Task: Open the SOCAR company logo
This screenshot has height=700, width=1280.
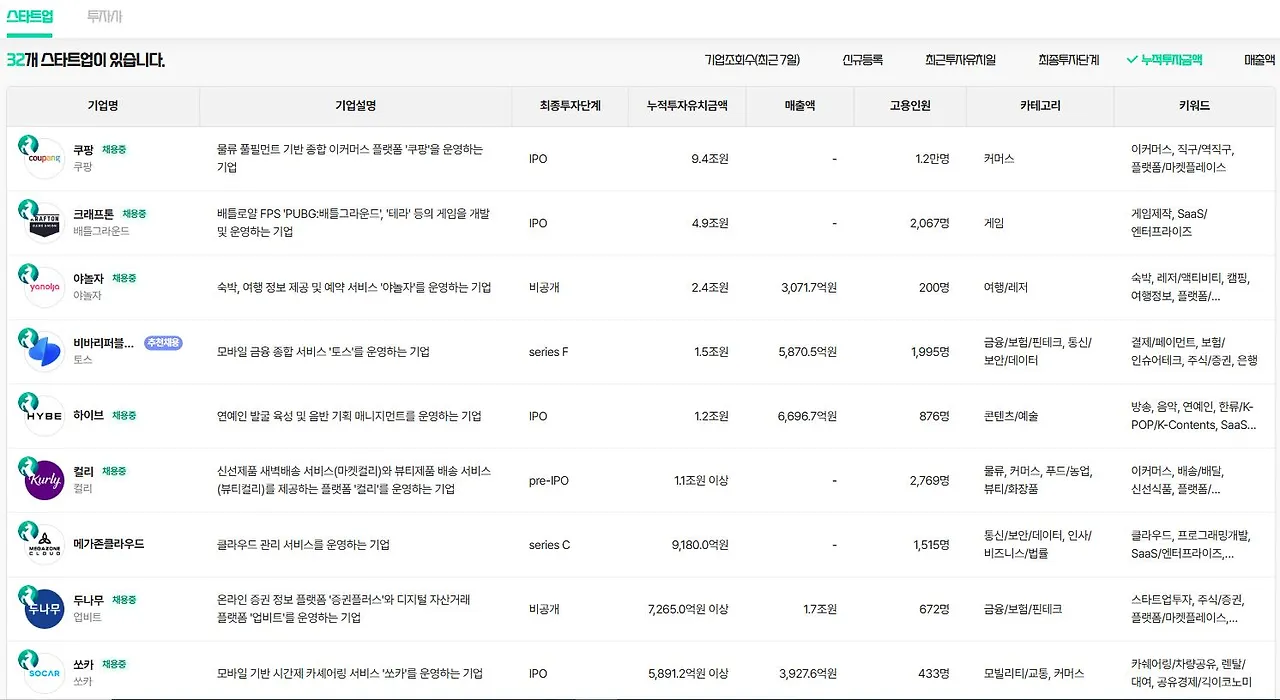Action: [44, 673]
